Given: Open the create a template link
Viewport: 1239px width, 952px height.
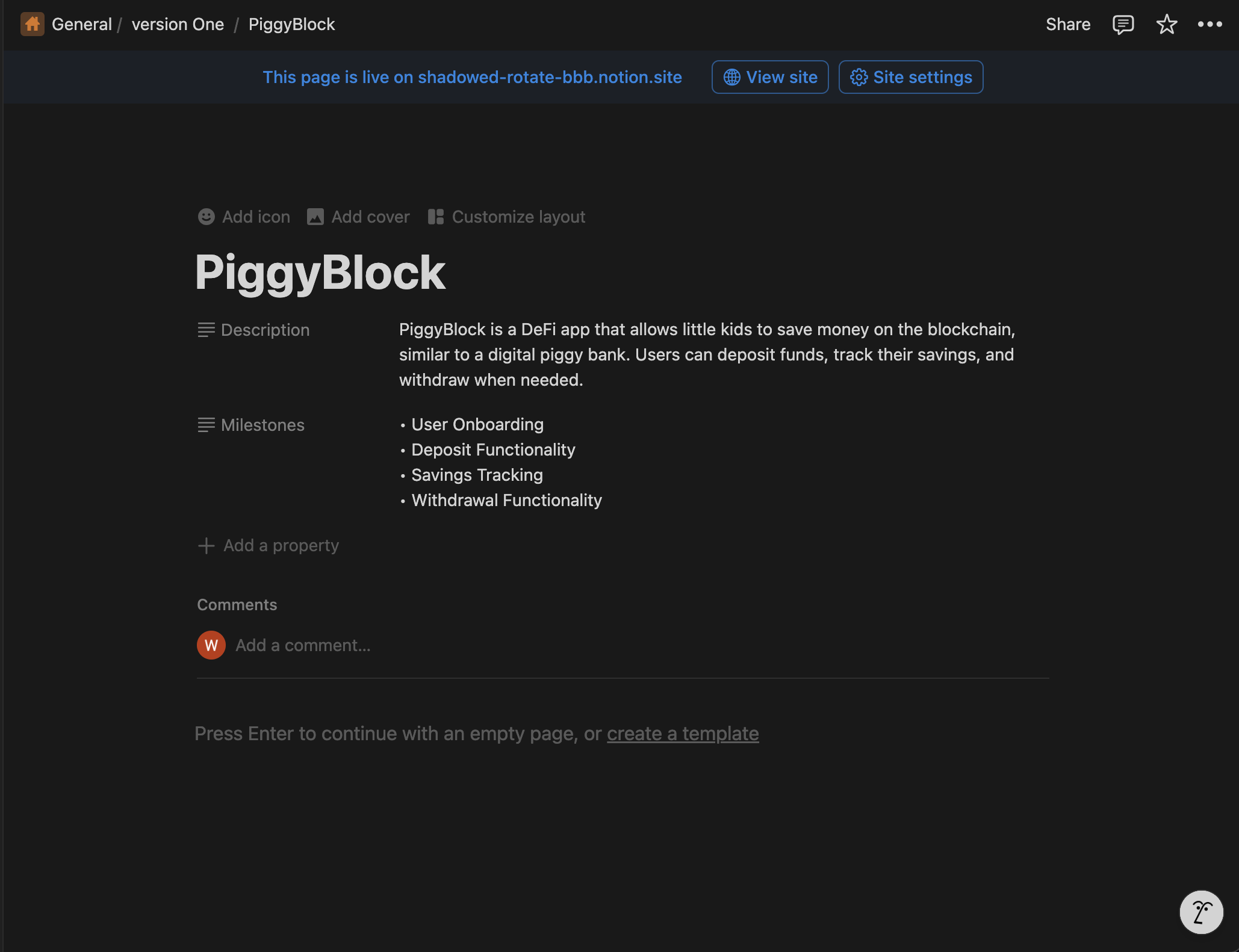Looking at the screenshot, I should click(682, 734).
